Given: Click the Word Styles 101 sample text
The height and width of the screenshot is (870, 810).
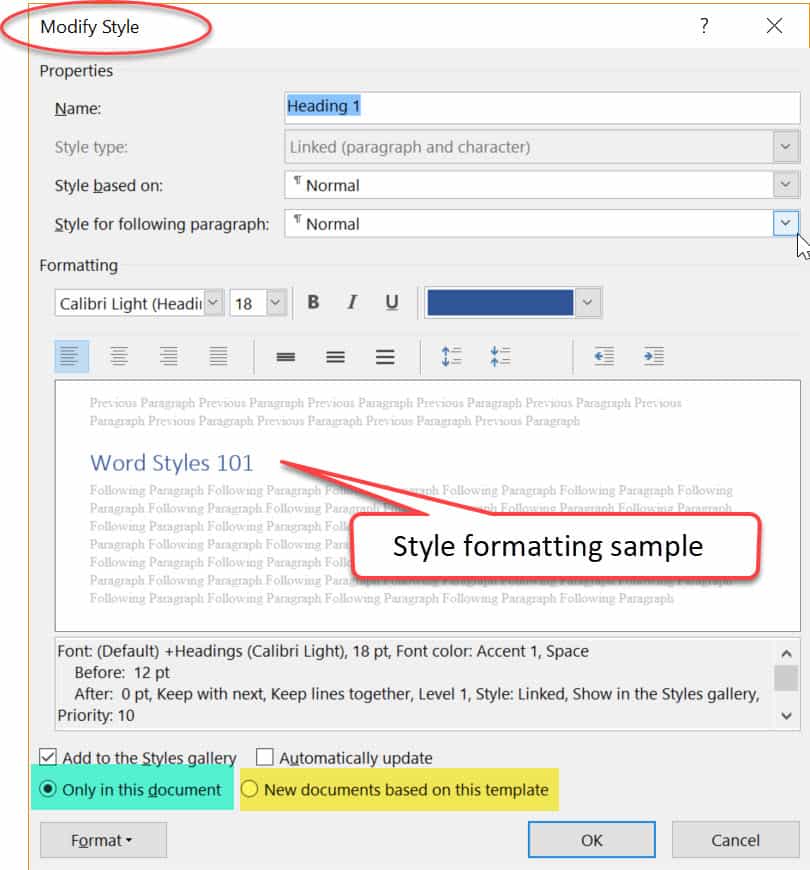Looking at the screenshot, I should 171,463.
